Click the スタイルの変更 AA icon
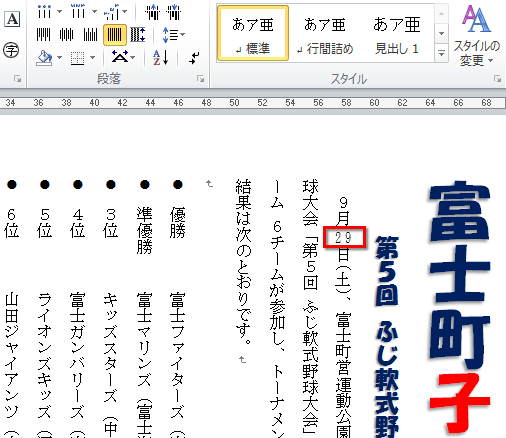The image size is (506, 438). [476, 19]
